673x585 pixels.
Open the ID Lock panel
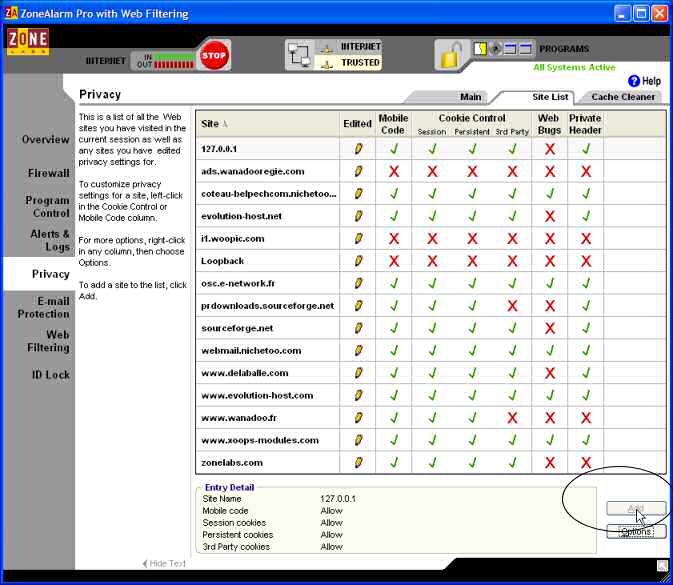click(51, 375)
